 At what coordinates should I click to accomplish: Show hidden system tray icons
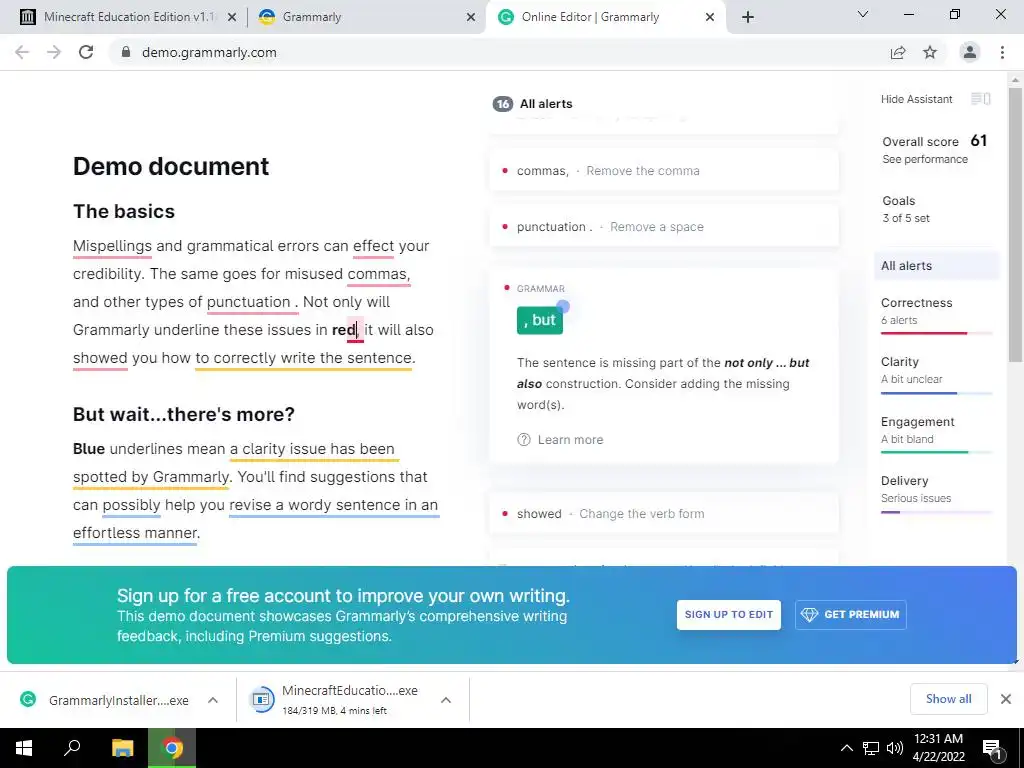coord(846,748)
